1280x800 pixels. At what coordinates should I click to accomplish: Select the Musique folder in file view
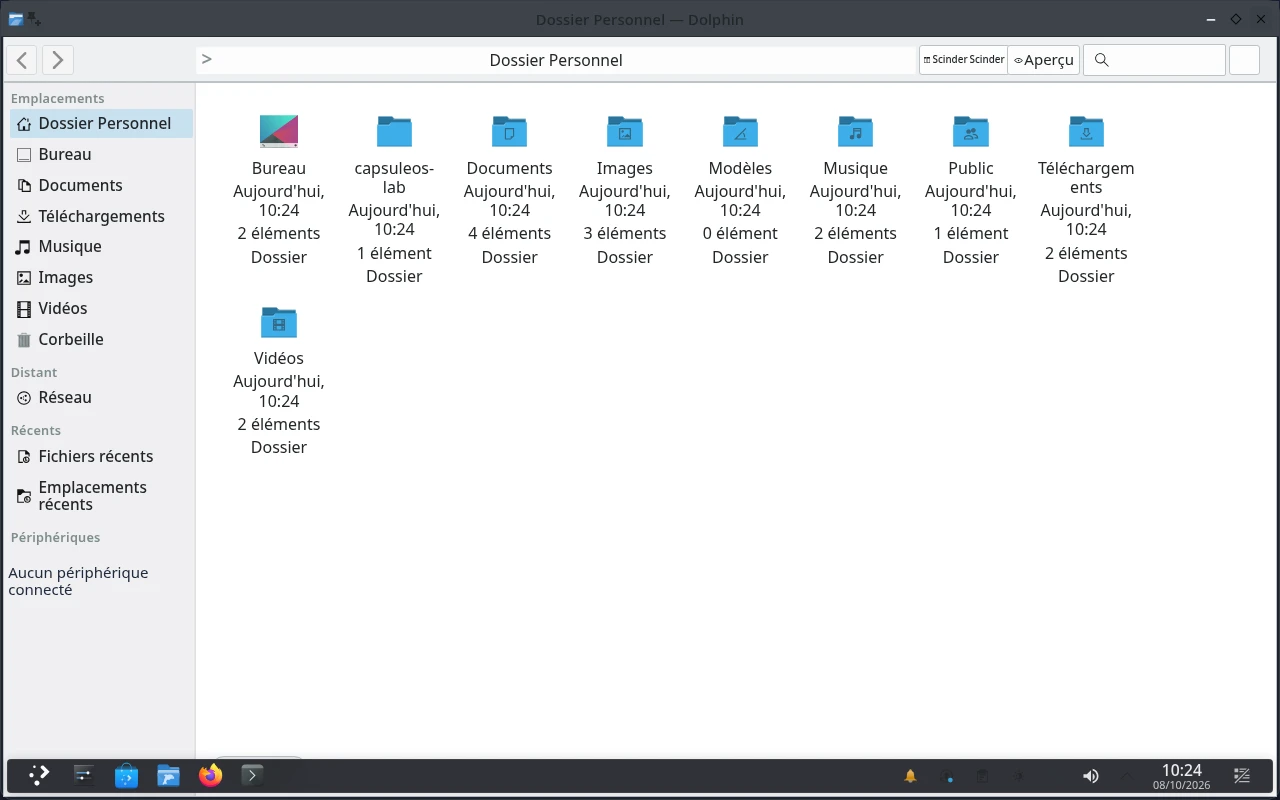click(x=855, y=131)
